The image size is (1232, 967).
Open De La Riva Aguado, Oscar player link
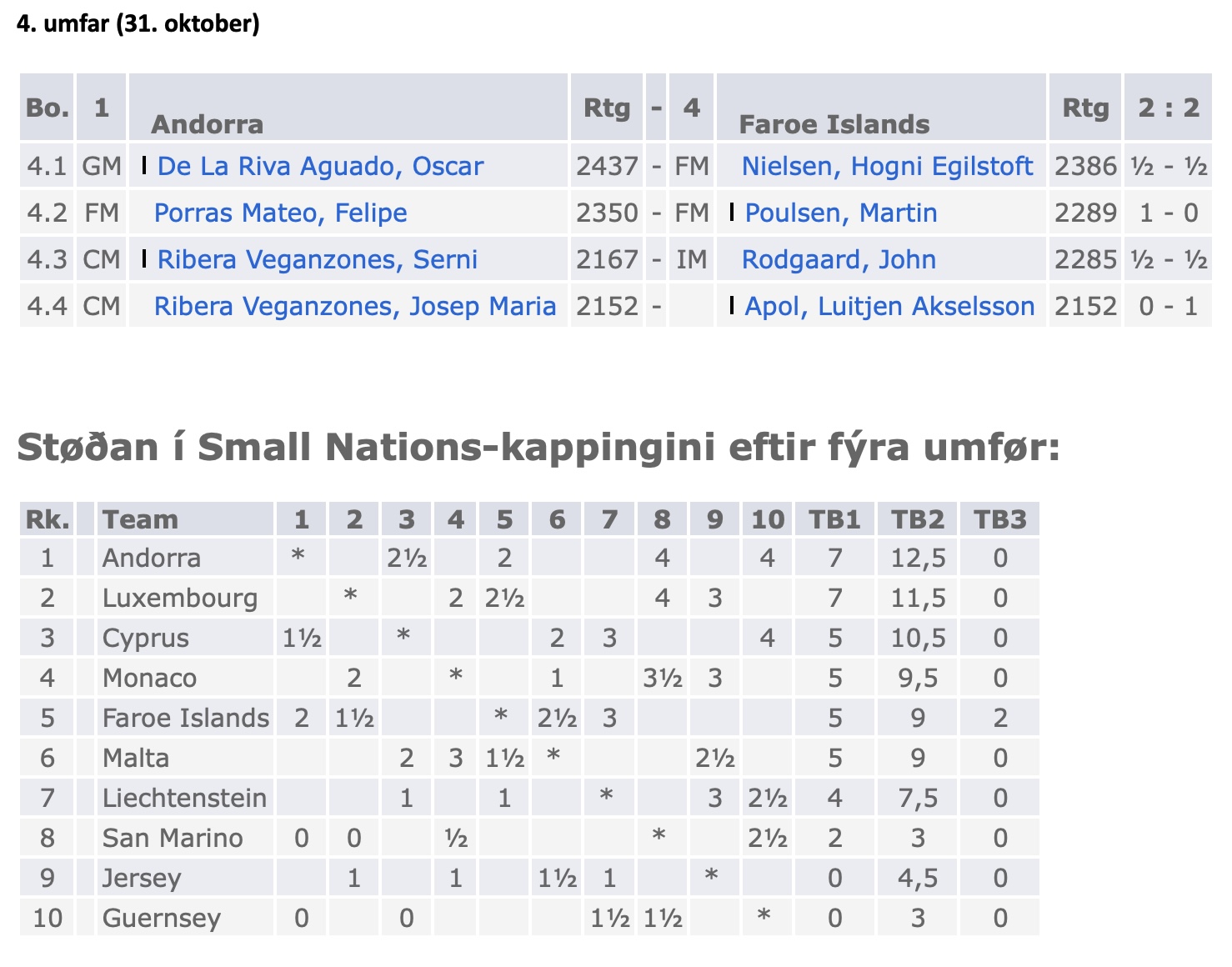(x=320, y=166)
